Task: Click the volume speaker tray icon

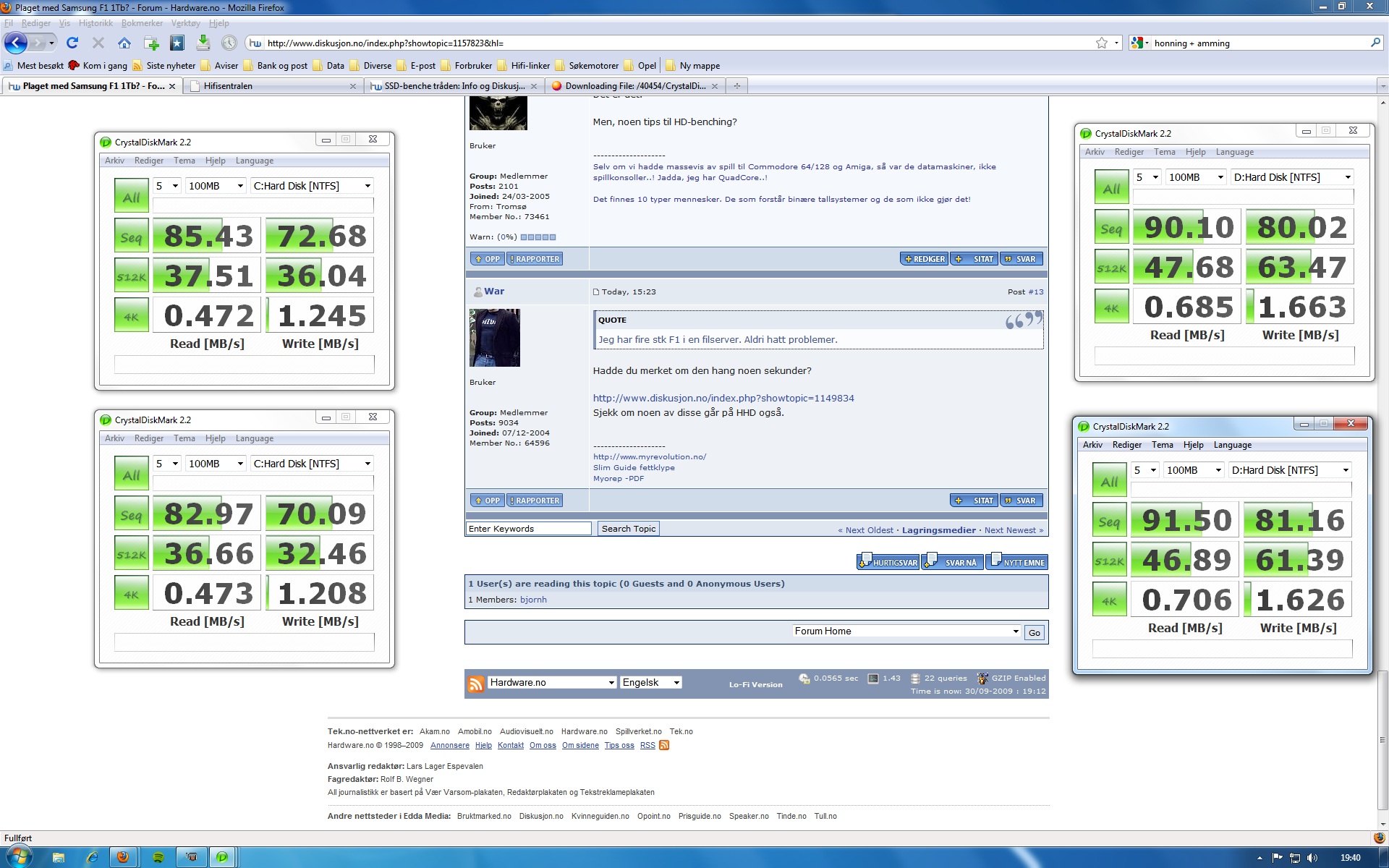Action: pos(1312,858)
